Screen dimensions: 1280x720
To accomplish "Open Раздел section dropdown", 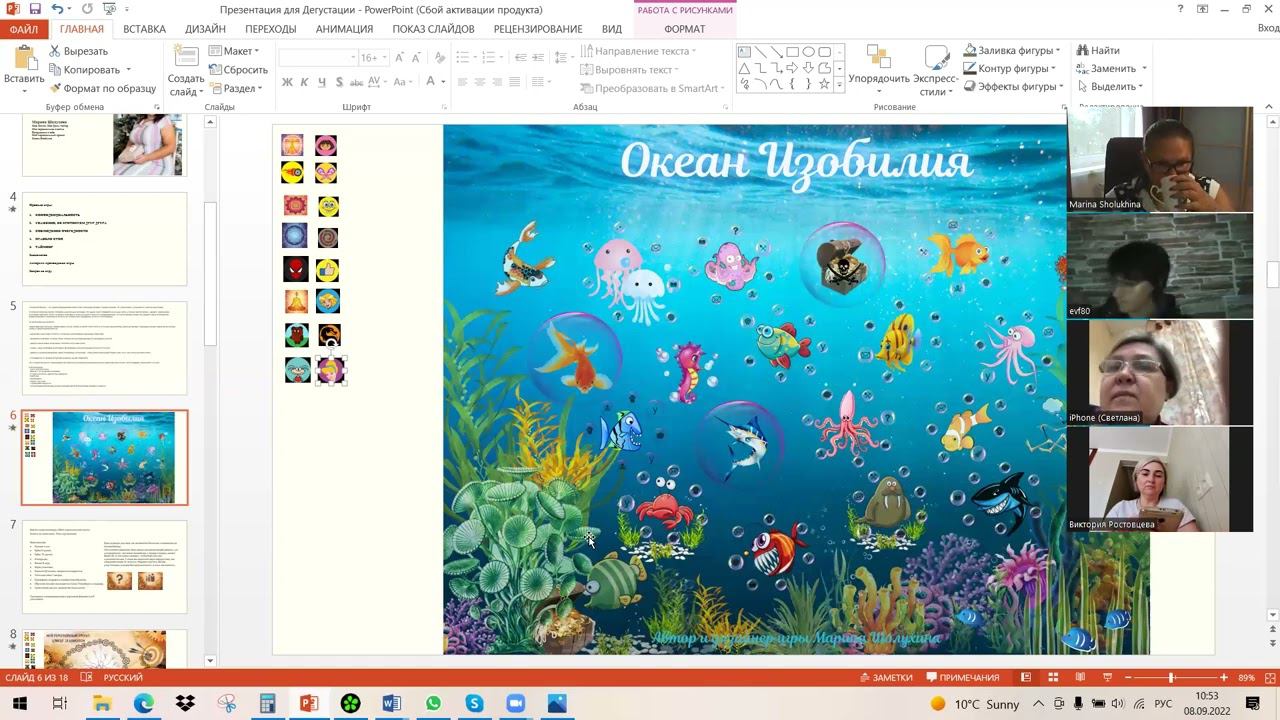I will (236, 88).
